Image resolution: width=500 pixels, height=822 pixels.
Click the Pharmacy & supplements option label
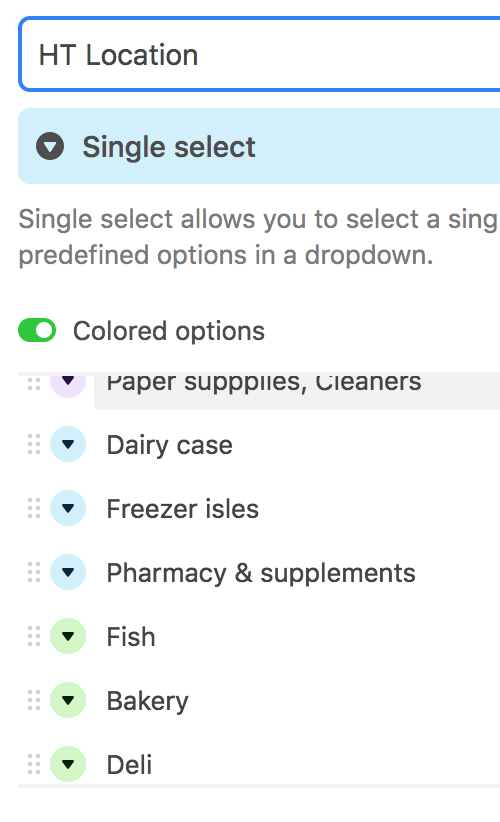tap(261, 573)
